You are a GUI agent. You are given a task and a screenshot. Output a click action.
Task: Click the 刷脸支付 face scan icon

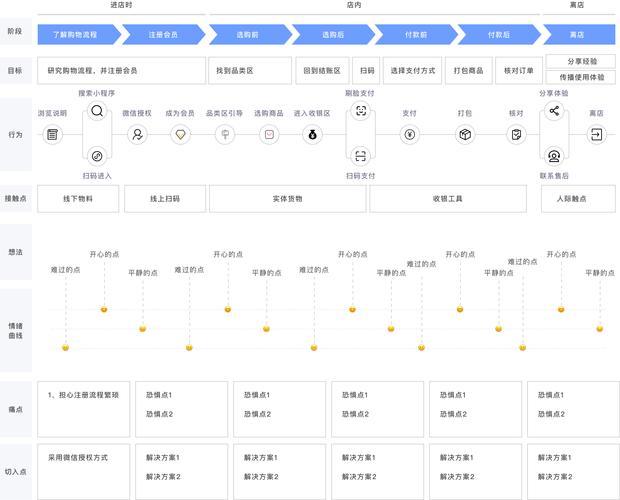pos(361,111)
